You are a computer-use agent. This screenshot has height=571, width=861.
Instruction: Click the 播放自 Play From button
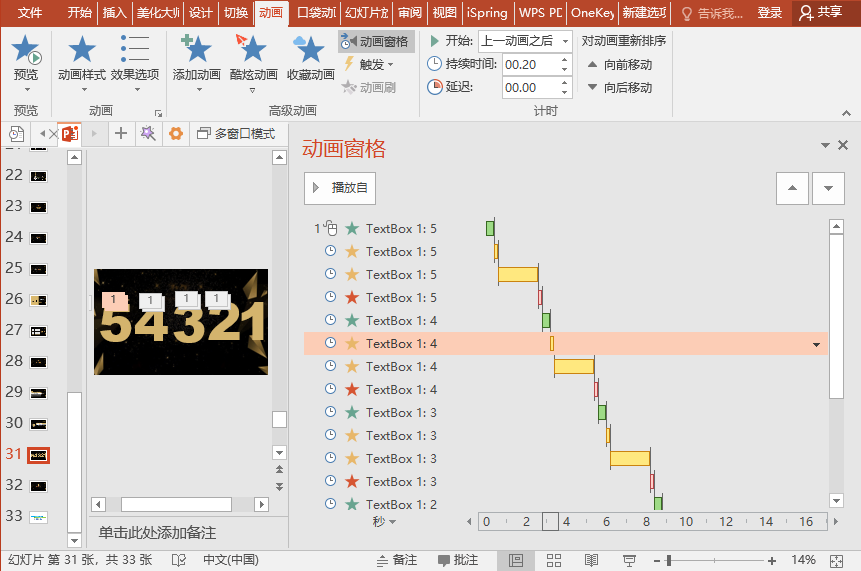340,188
